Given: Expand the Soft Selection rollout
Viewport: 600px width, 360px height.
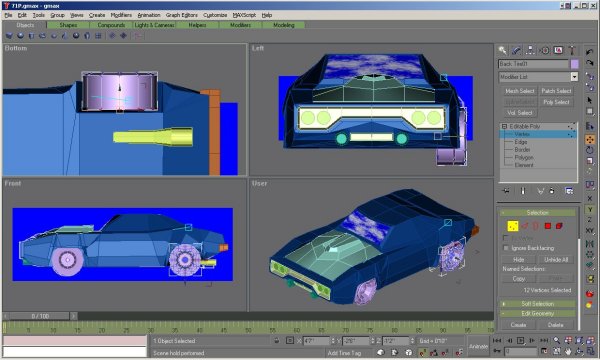Looking at the screenshot, I should point(538,304).
